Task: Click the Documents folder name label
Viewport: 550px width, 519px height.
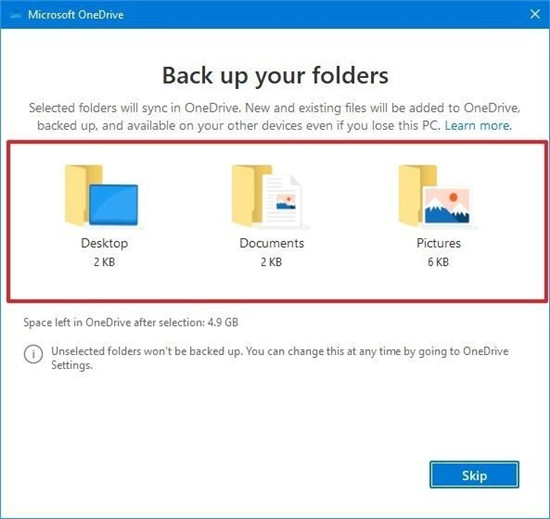Action: point(271,243)
